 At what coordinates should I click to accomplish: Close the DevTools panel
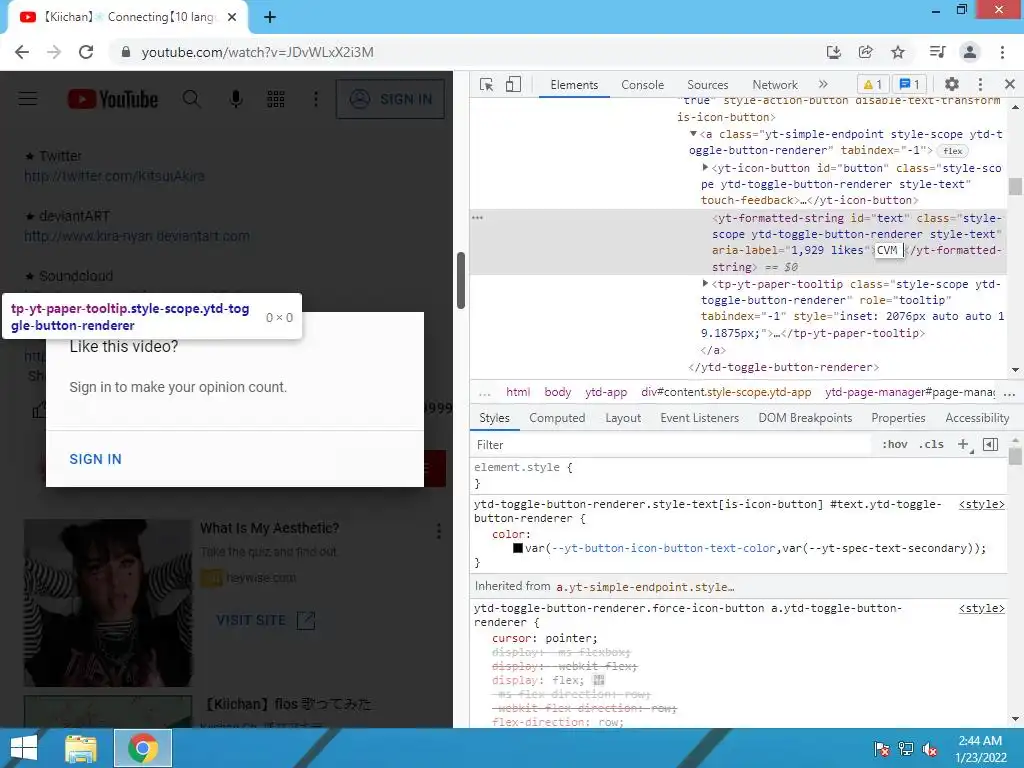point(1010,84)
